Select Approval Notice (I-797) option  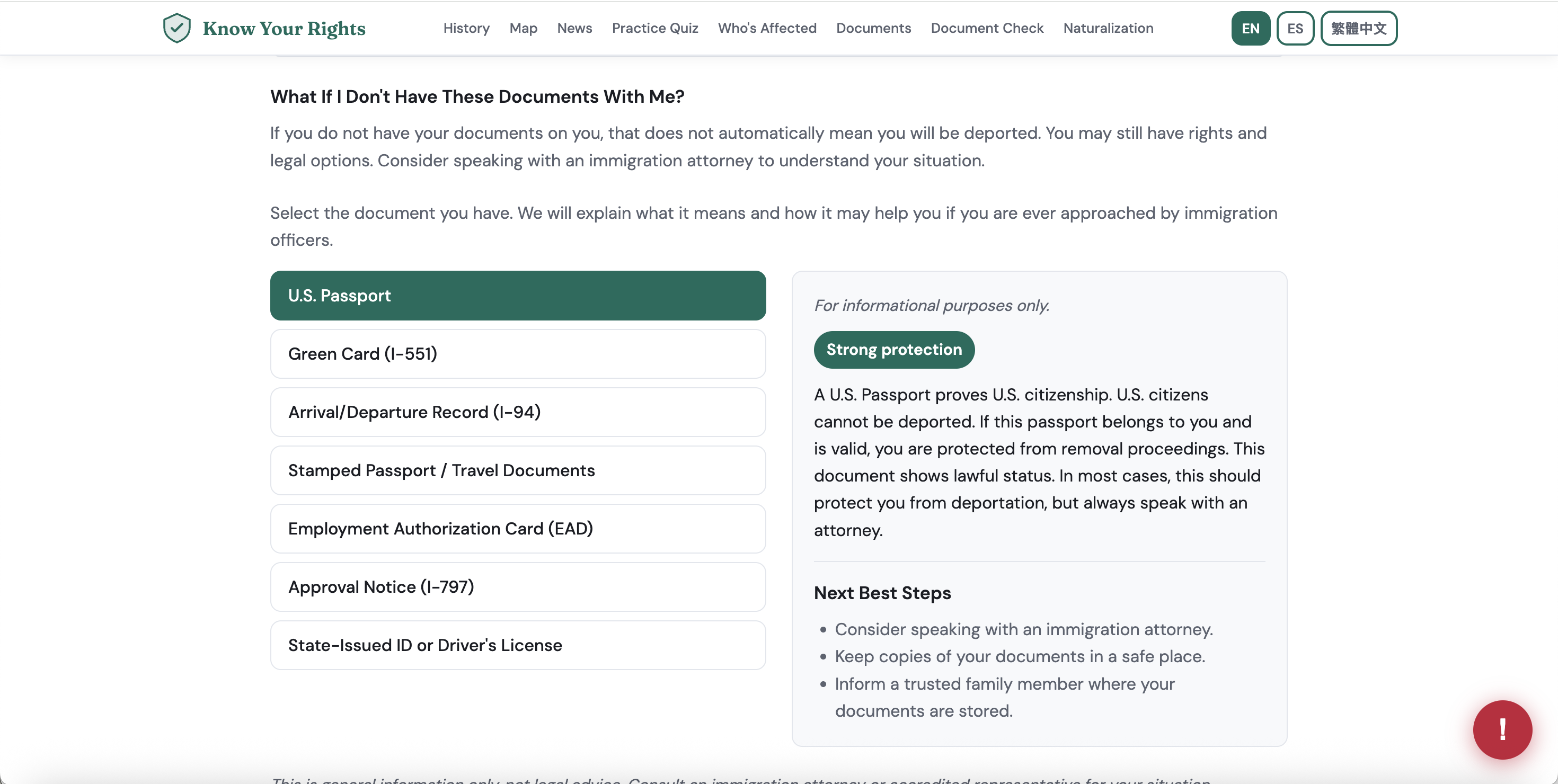(x=518, y=587)
